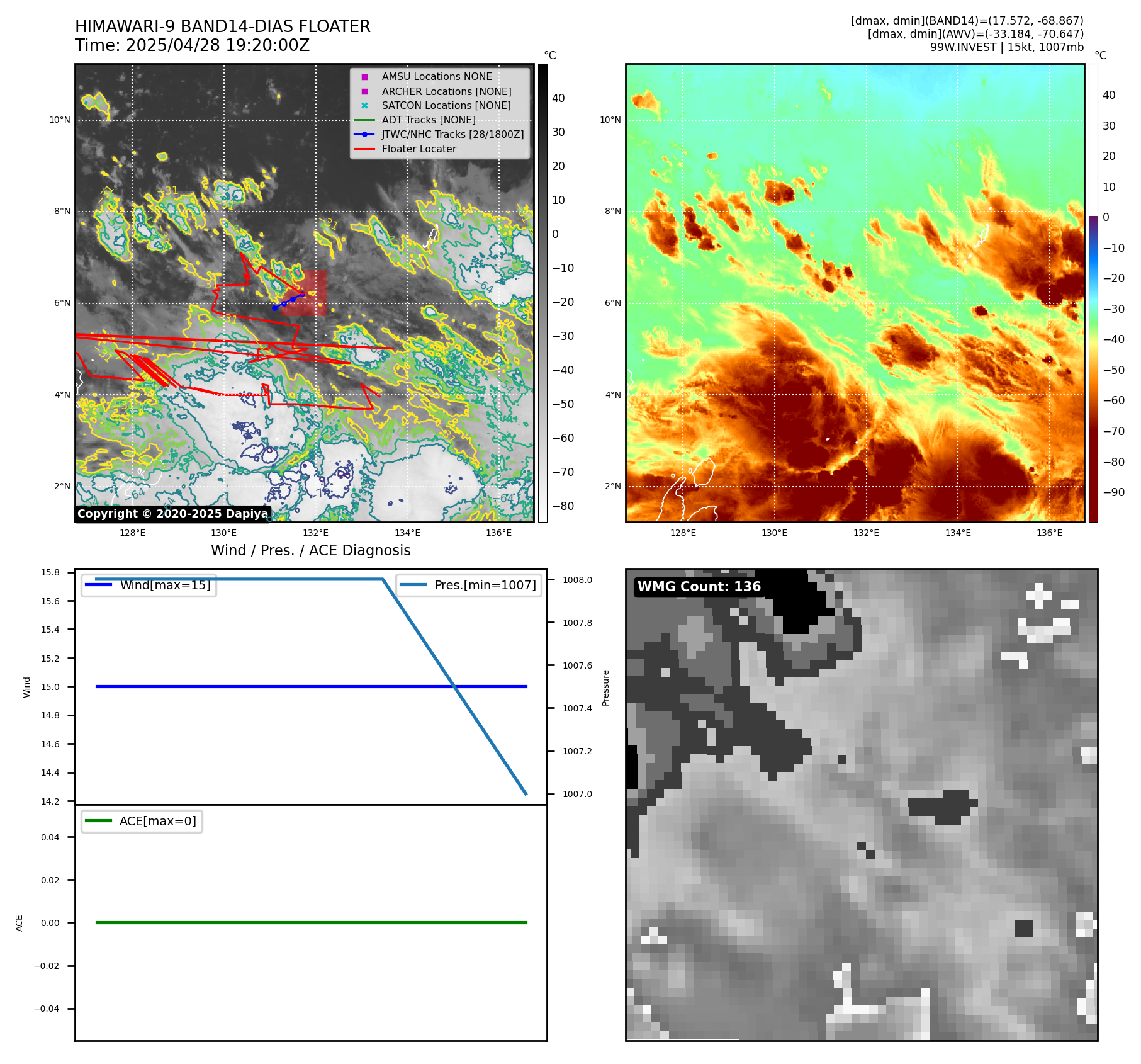Click the blue JTWC/NHC Tracks legend marker

point(364,134)
